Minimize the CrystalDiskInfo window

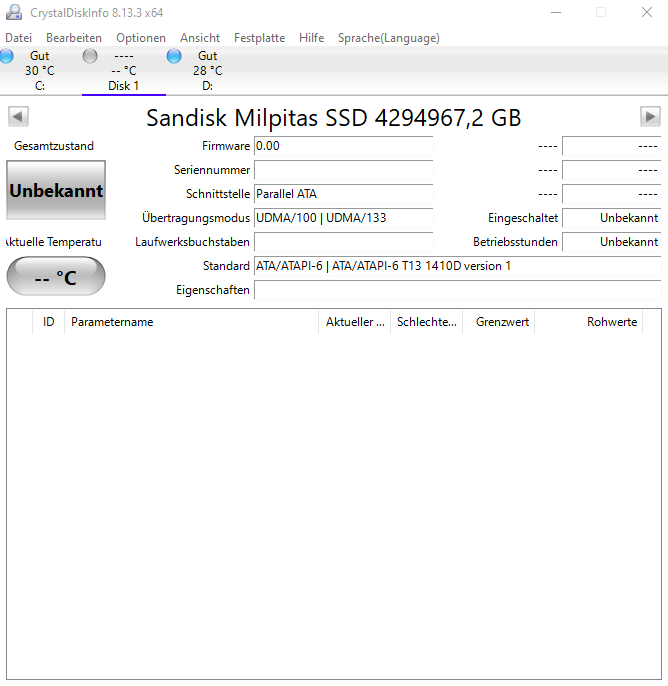point(556,12)
